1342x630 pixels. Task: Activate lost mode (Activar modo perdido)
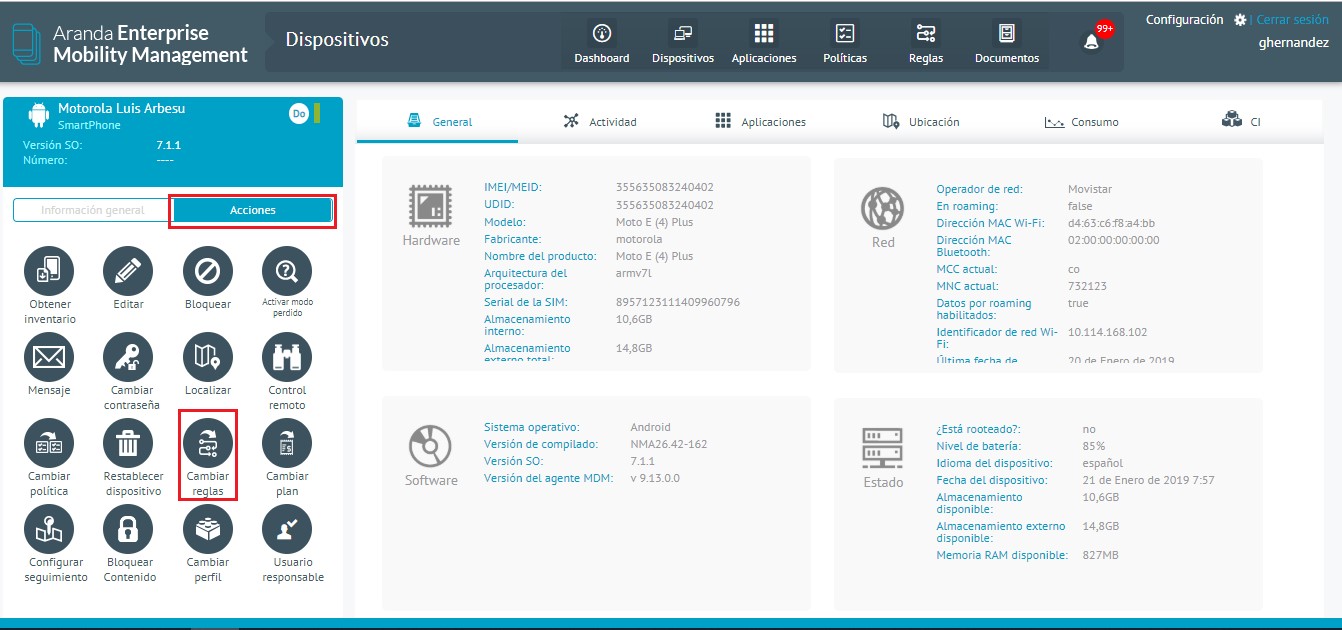point(287,271)
